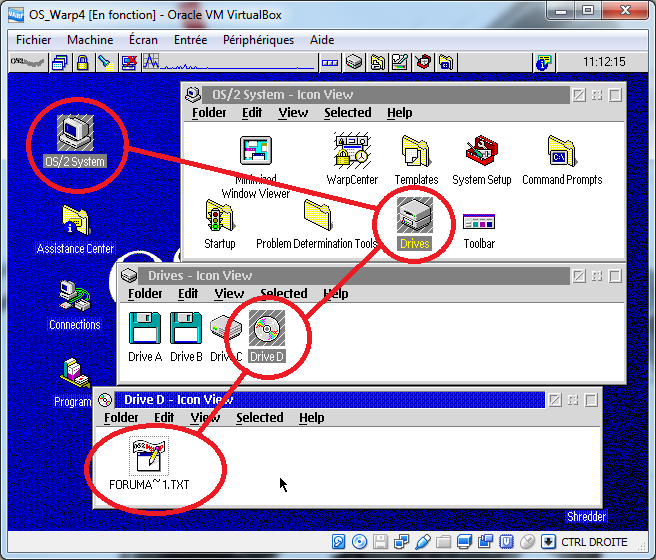Select the Templates folder icon
This screenshot has height=560, width=656.
pos(416,160)
